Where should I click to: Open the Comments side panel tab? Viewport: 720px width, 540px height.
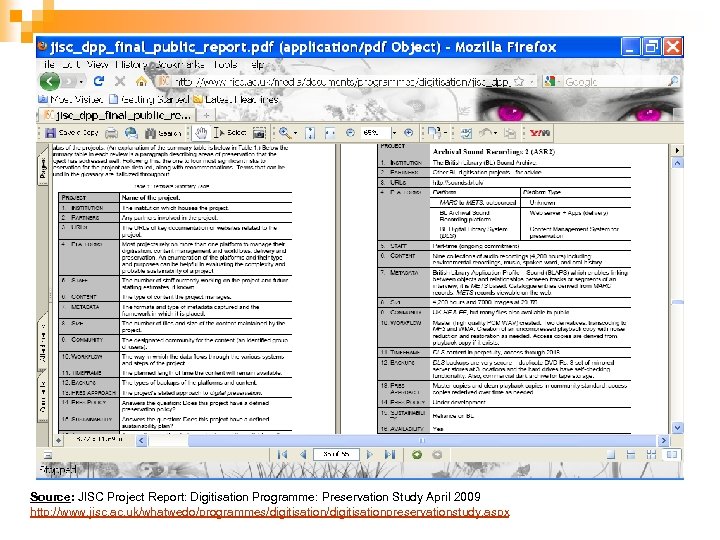(43, 397)
